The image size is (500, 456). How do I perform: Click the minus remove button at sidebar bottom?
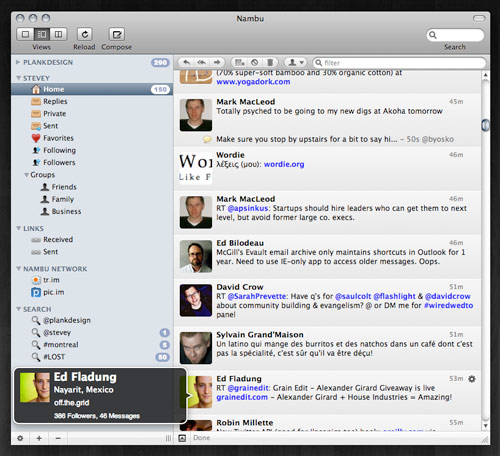(58, 438)
